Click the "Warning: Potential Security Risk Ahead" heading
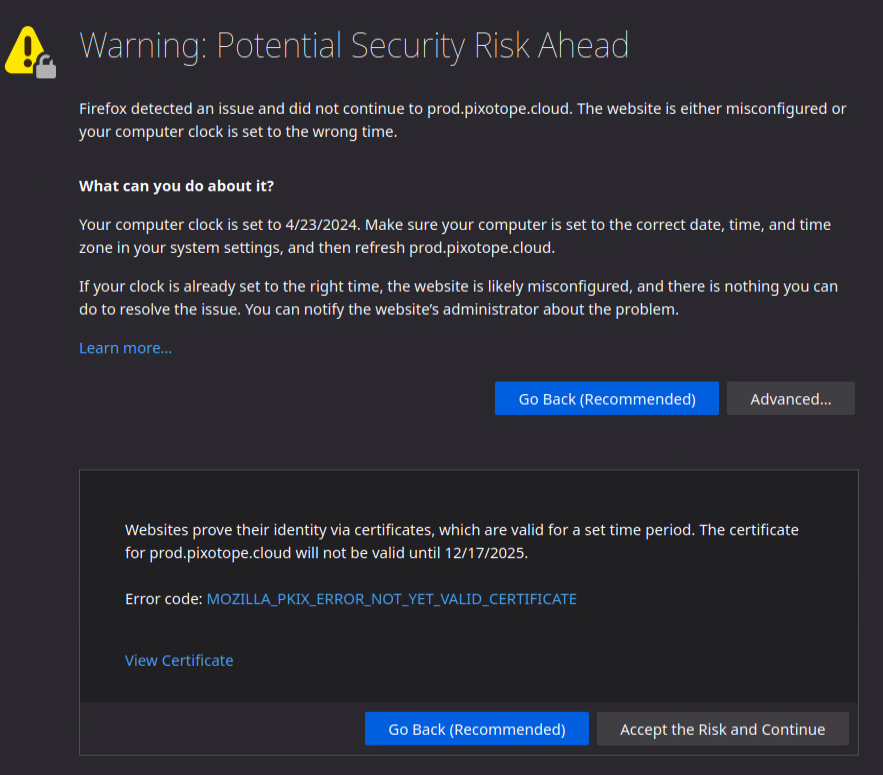883x775 pixels. click(x=354, y=46)
